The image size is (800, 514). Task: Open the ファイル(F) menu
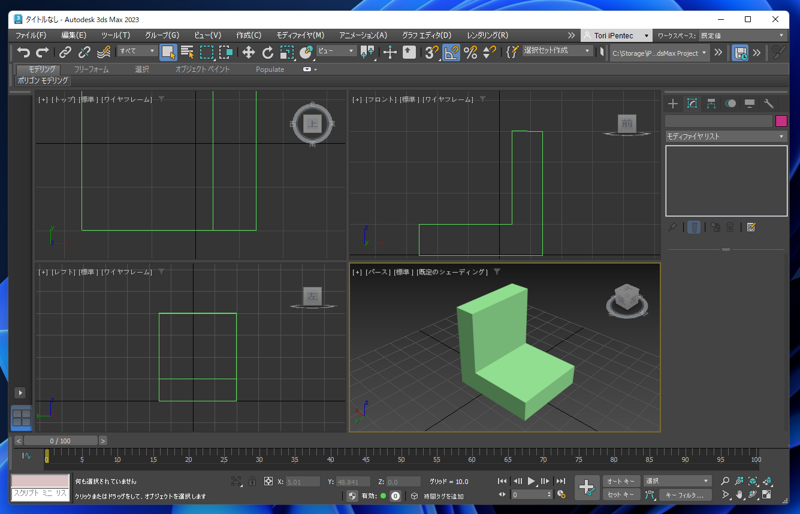tap(31, 35)
